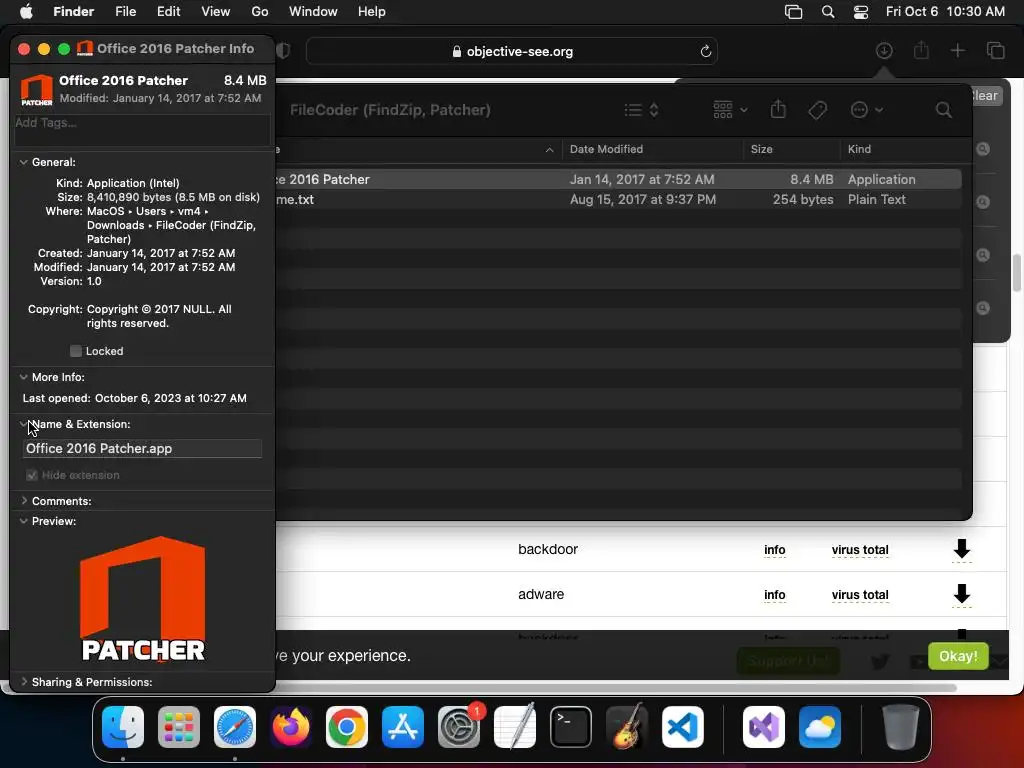Open Launchpad in the Dock
1024x768 pixels.
pyautogui.click(x=179, y=727)
